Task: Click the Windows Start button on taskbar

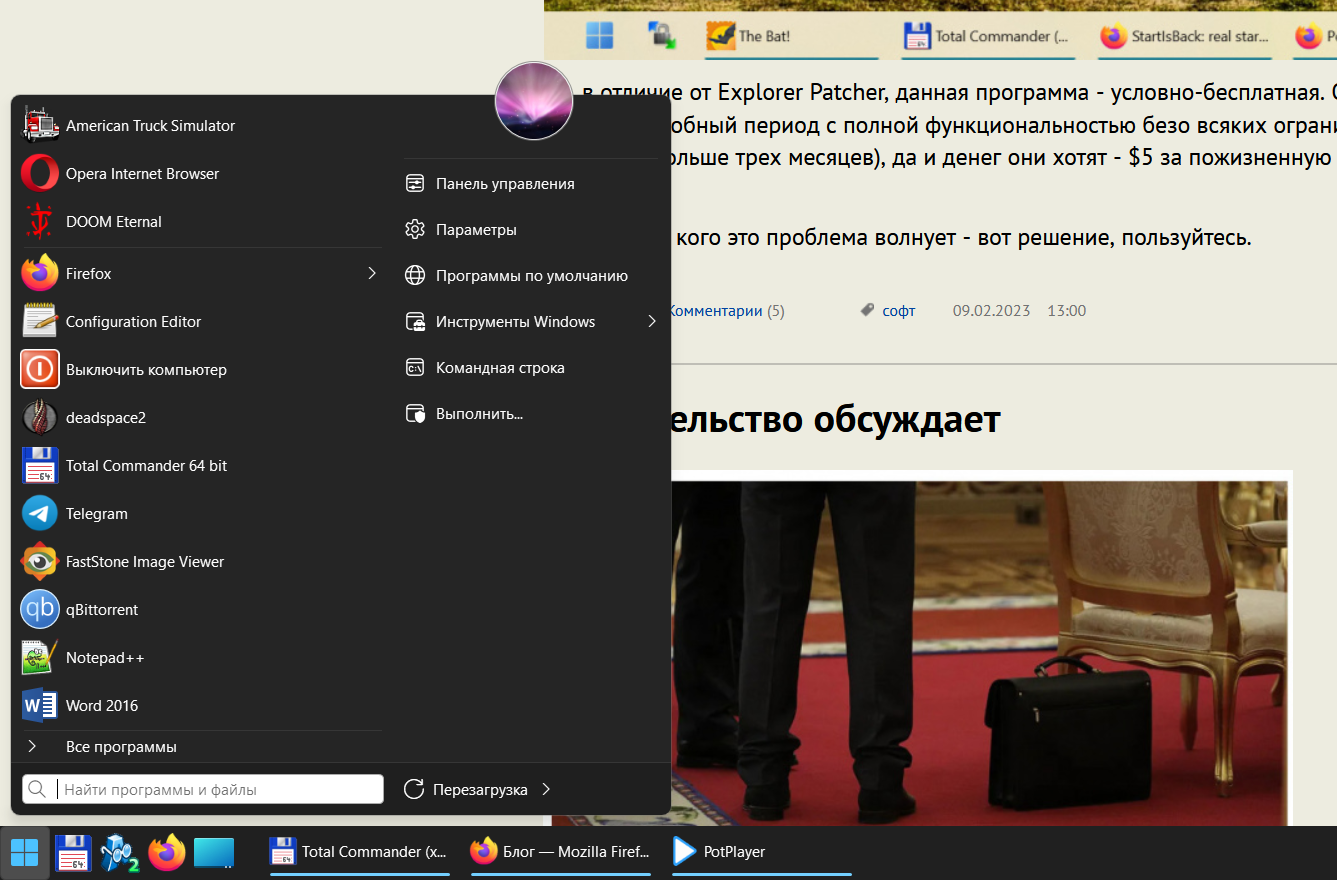Action: pyautogui.click(x=25, y=853)
